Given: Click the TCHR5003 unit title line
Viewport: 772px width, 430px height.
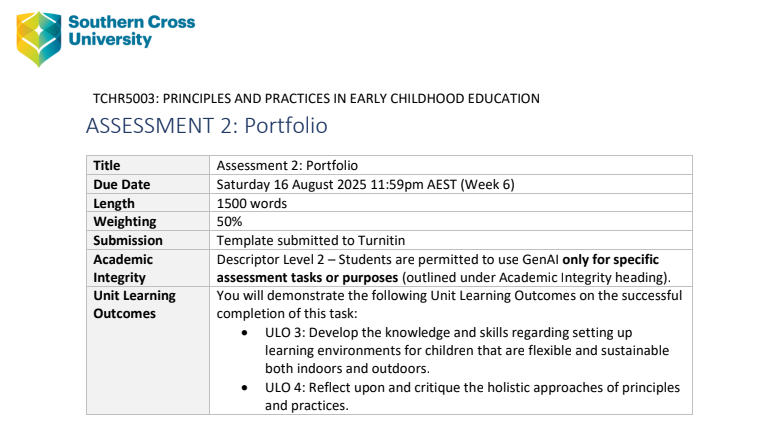Looking at the screenshot, I should pos(316,99).
